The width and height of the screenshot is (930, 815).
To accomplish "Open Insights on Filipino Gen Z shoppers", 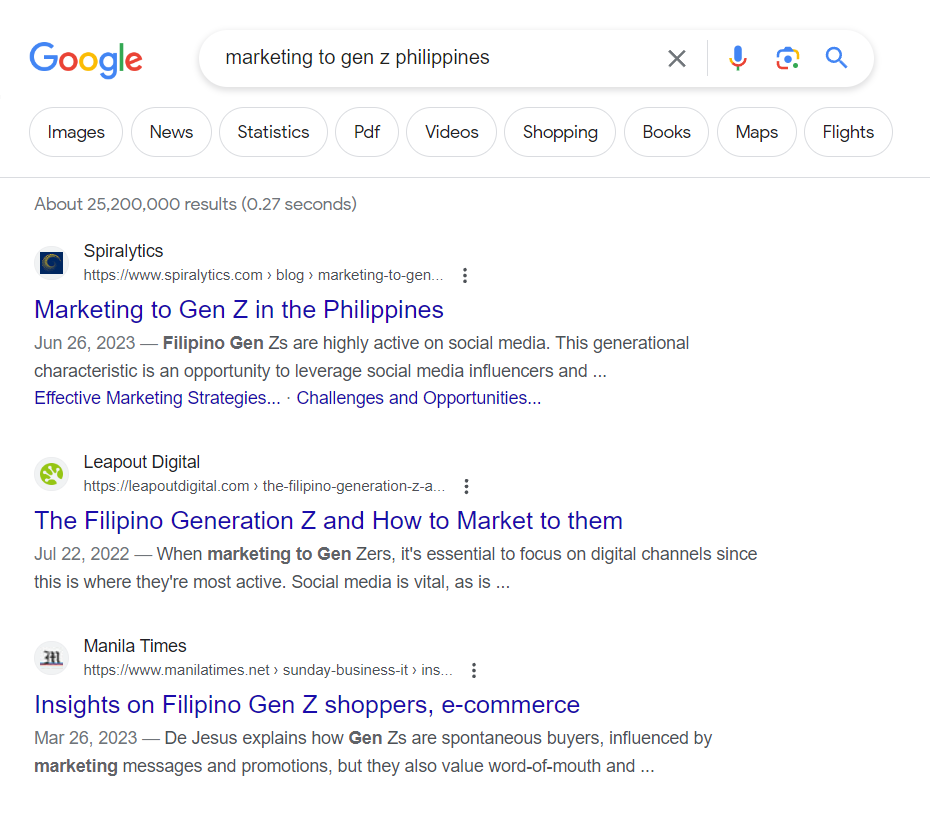I will [307, 705].
